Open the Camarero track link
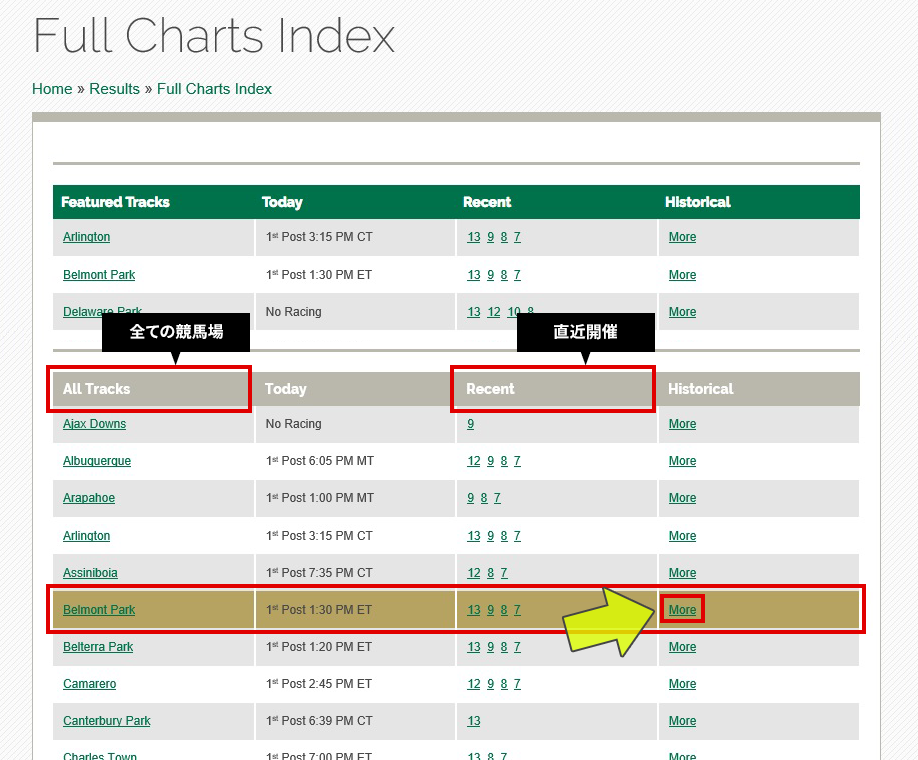 click(89, 684)
